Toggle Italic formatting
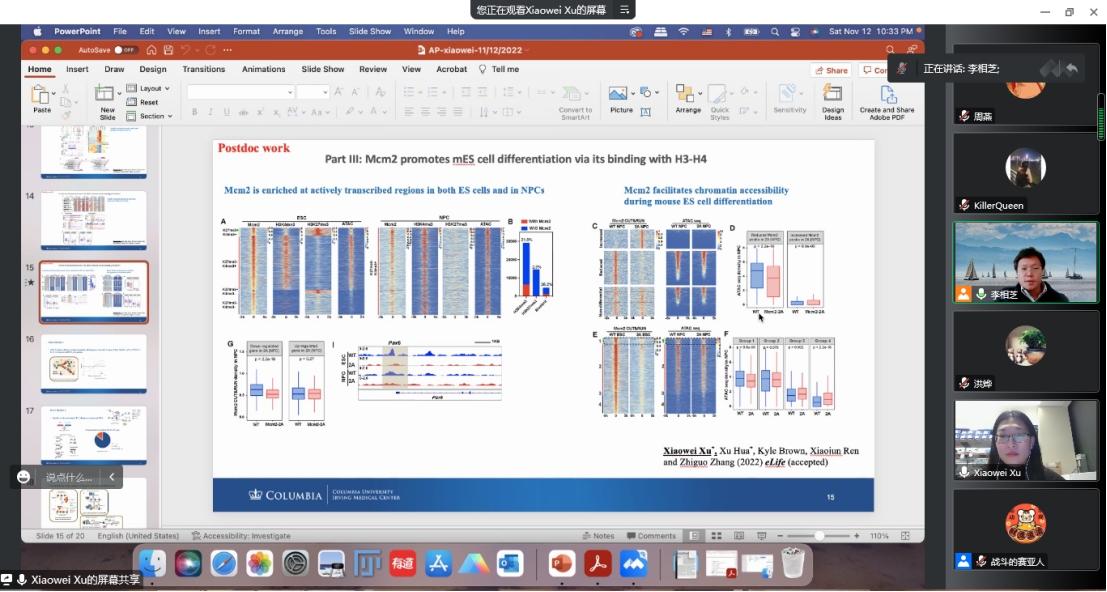 [x=210, y=112]
